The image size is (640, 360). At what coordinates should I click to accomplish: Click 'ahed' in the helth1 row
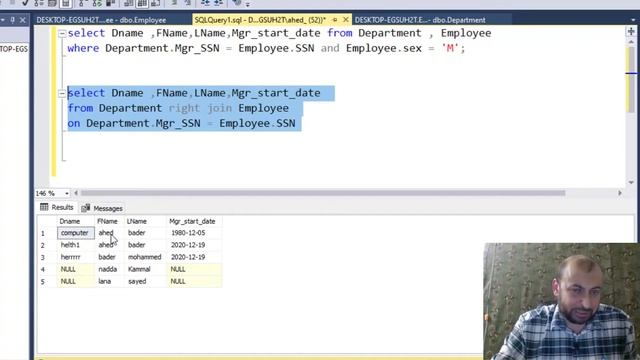(x=109, y=245)
